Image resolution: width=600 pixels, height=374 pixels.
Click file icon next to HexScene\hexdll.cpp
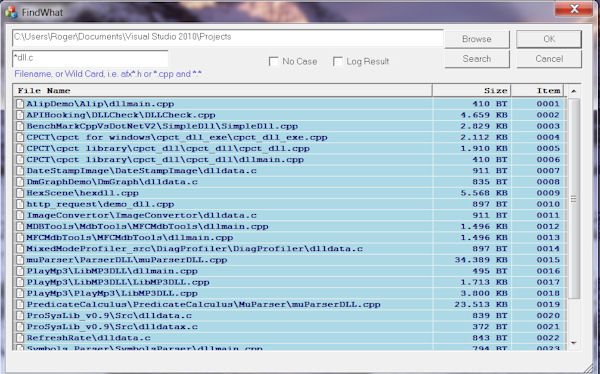pyautogui.click(x=20, y=193)
